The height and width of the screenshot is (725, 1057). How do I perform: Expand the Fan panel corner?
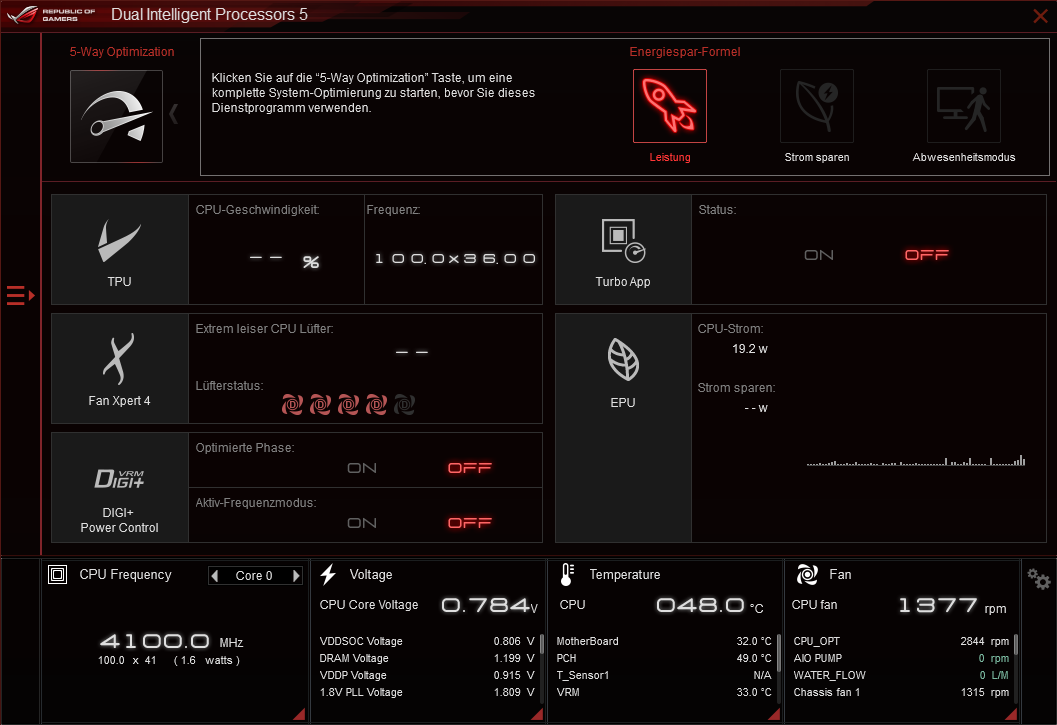pos(1011,714)
